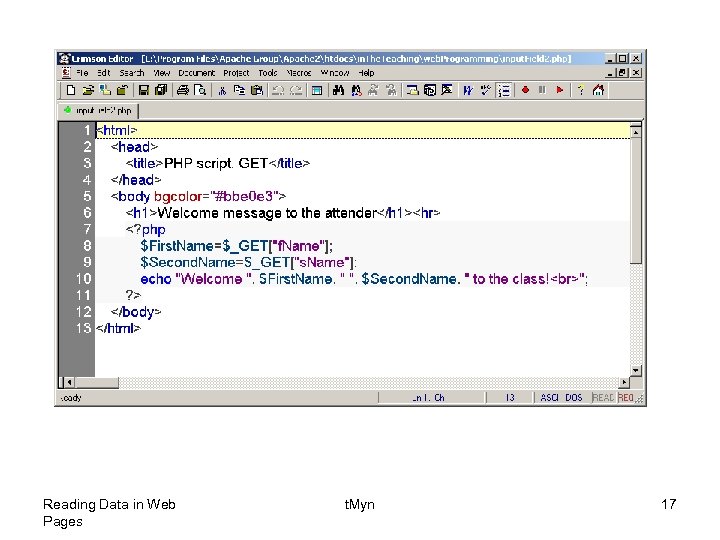Click the horizontal scrollbar right arrow
Image resolution: width=720 pixels, height=540 pixels.
click(624, 382)
